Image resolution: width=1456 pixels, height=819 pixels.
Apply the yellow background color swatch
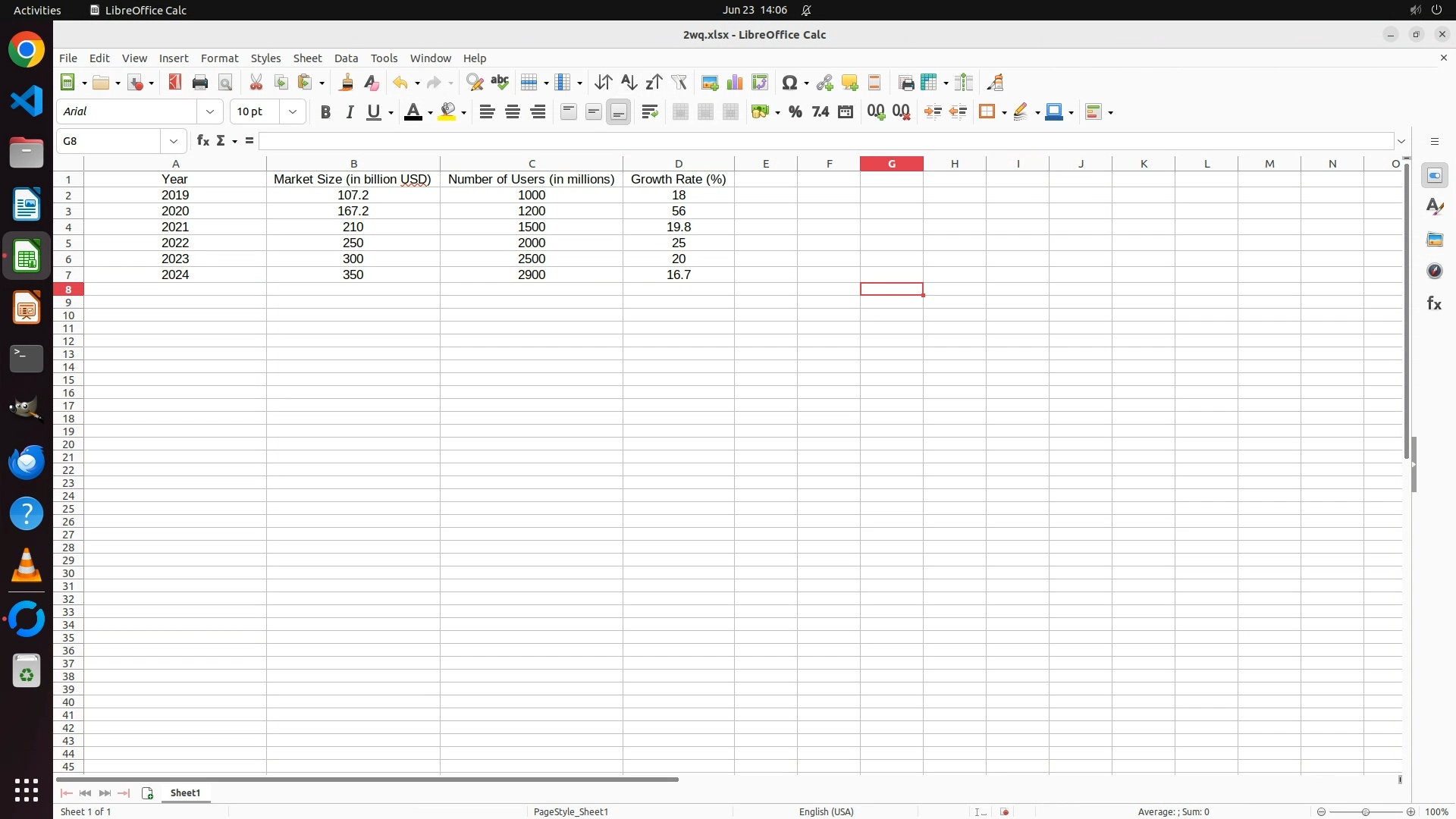[447, 112]
